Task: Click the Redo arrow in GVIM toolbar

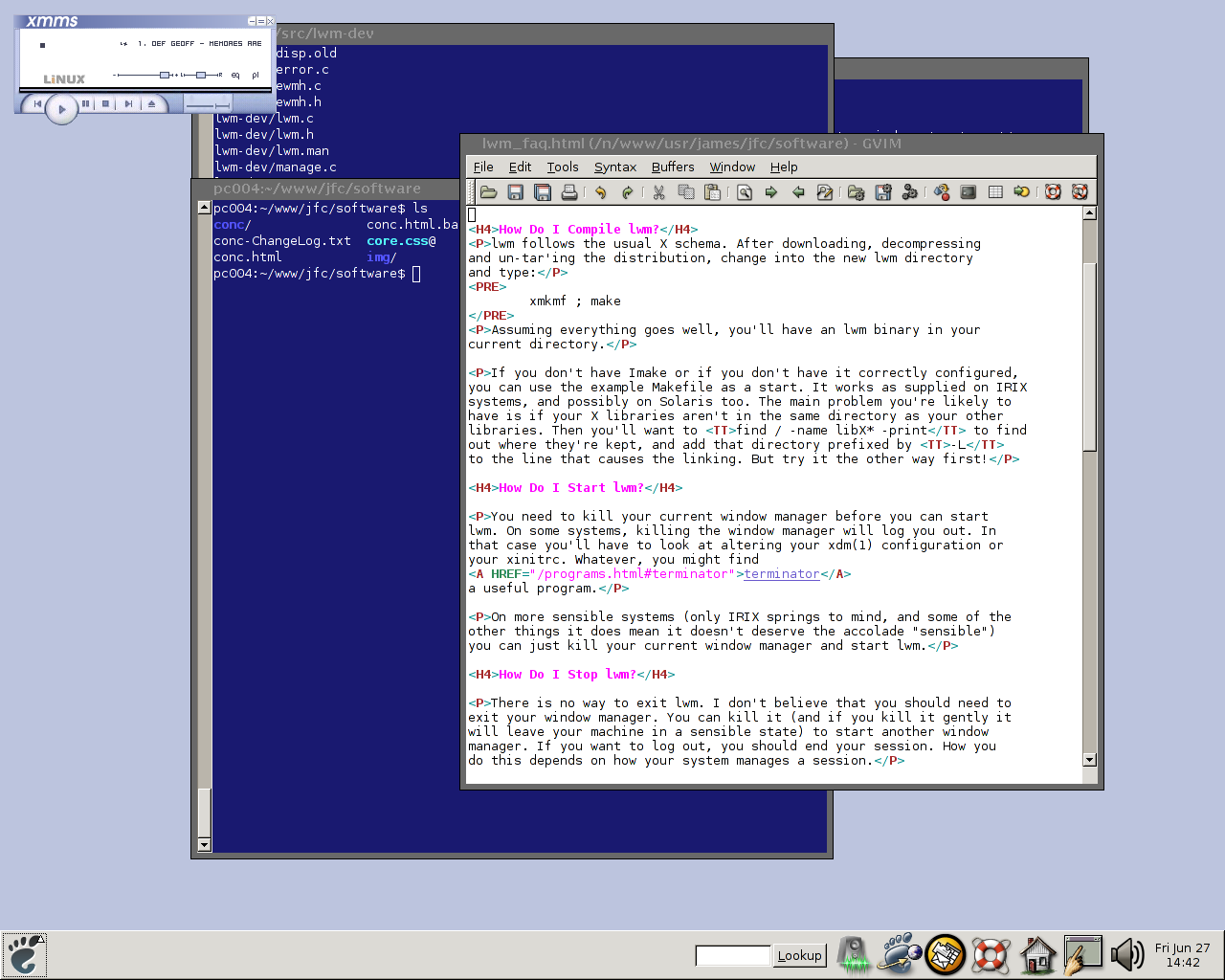Action: pyautogui.click(x=627, y=192)
